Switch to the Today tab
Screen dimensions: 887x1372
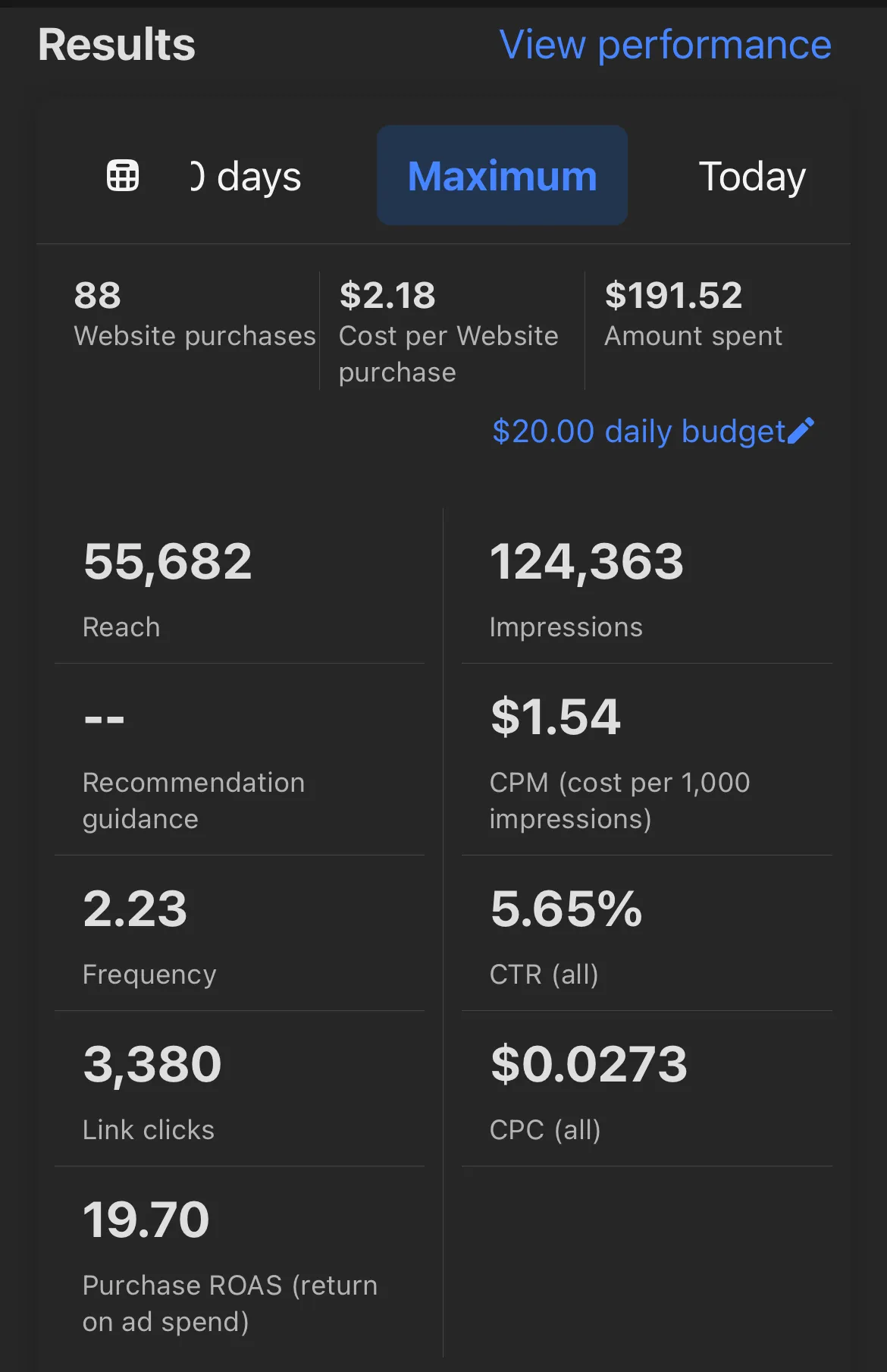[x=751, y=177]
